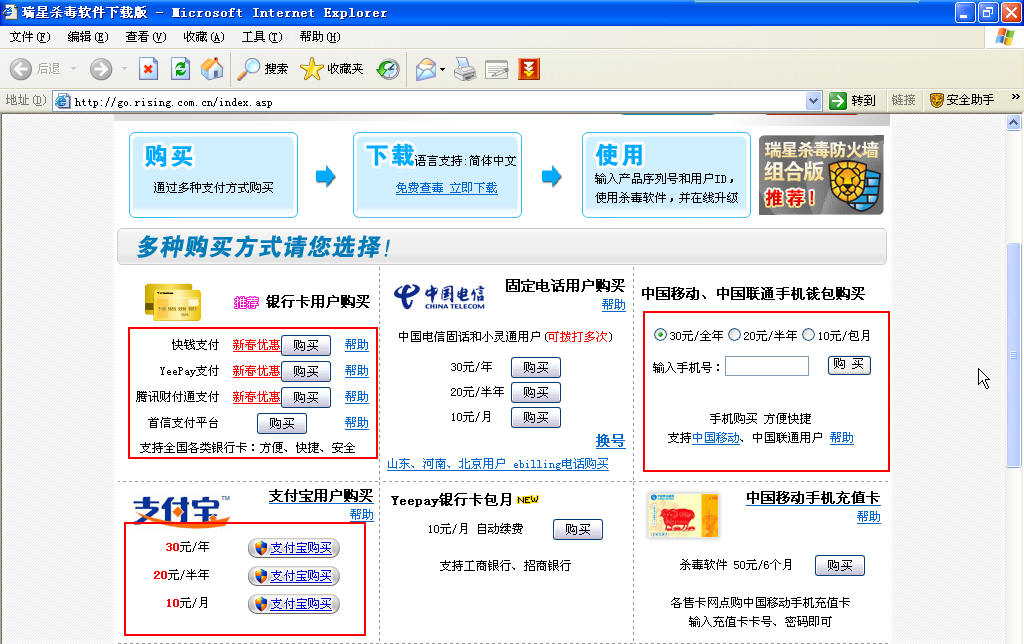Click 购买 button for 快钱支付
The height and width of the screenshot is (644, 1024).
[306, 345]
